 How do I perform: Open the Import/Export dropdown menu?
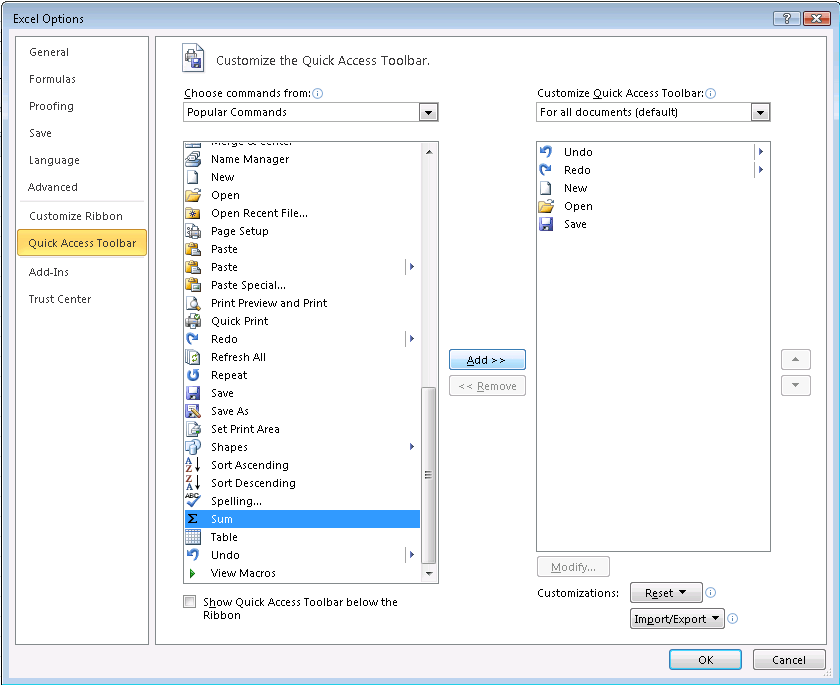[677, 619]
